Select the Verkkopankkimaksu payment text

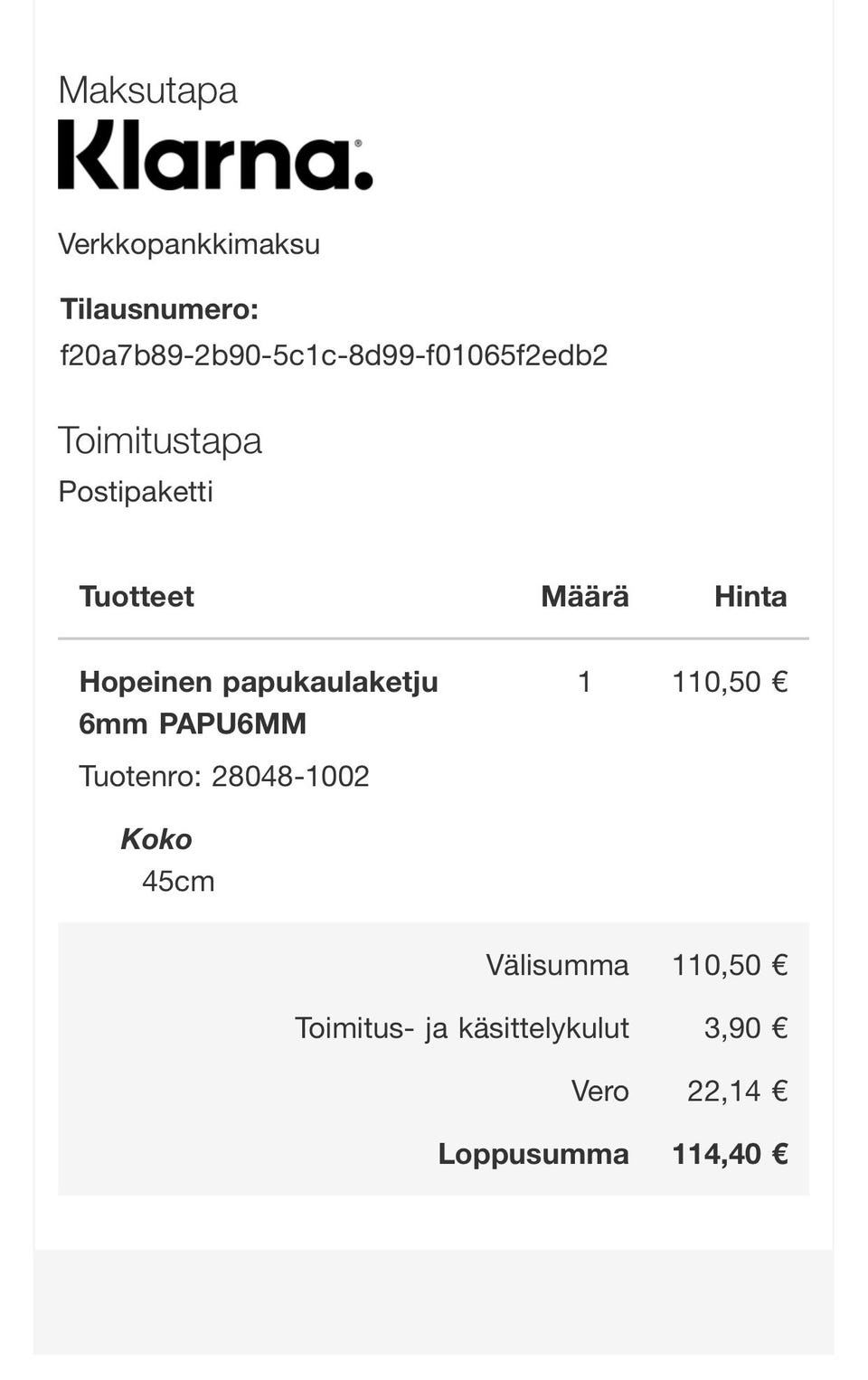189,244
